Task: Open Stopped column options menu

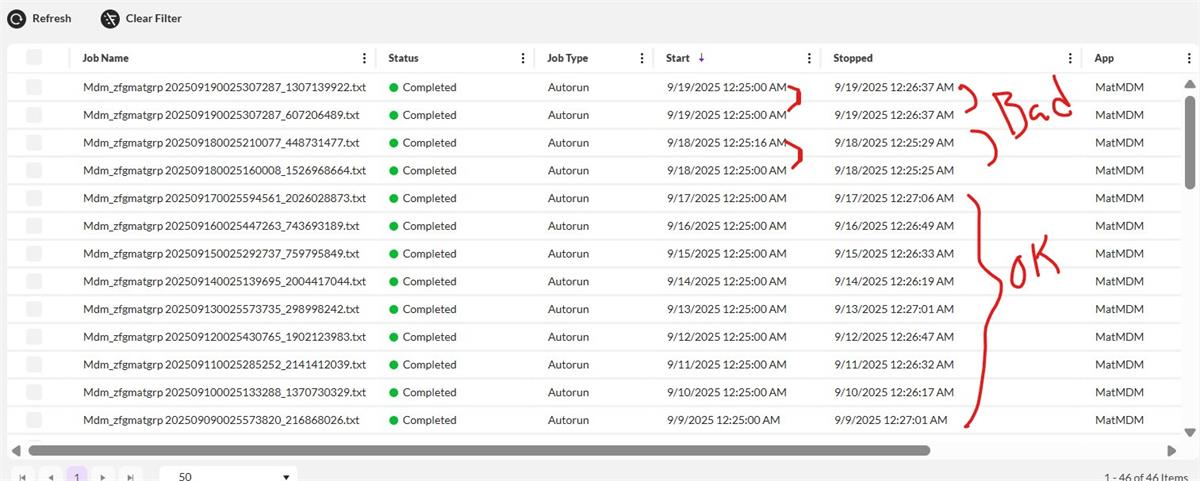Action: click(1071, 58)
